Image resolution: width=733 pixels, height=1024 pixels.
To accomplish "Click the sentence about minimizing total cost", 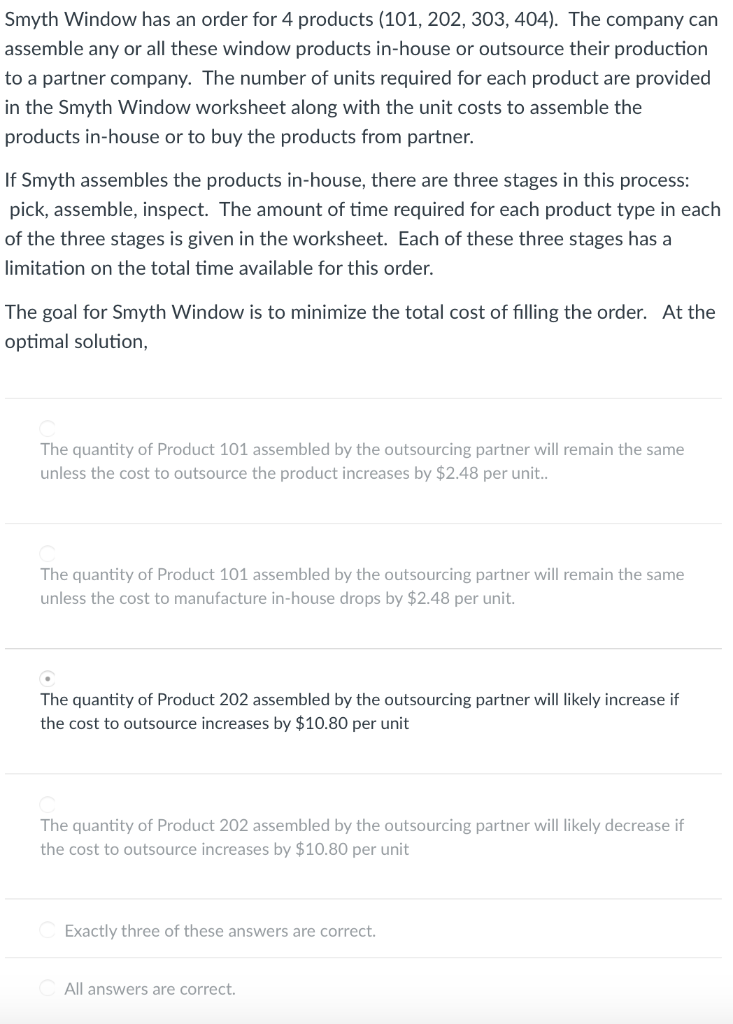I will tap(360, 326).
